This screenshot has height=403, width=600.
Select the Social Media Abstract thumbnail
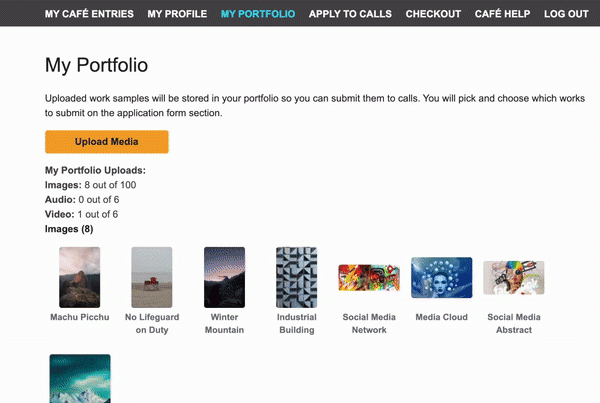coord(514,277)
